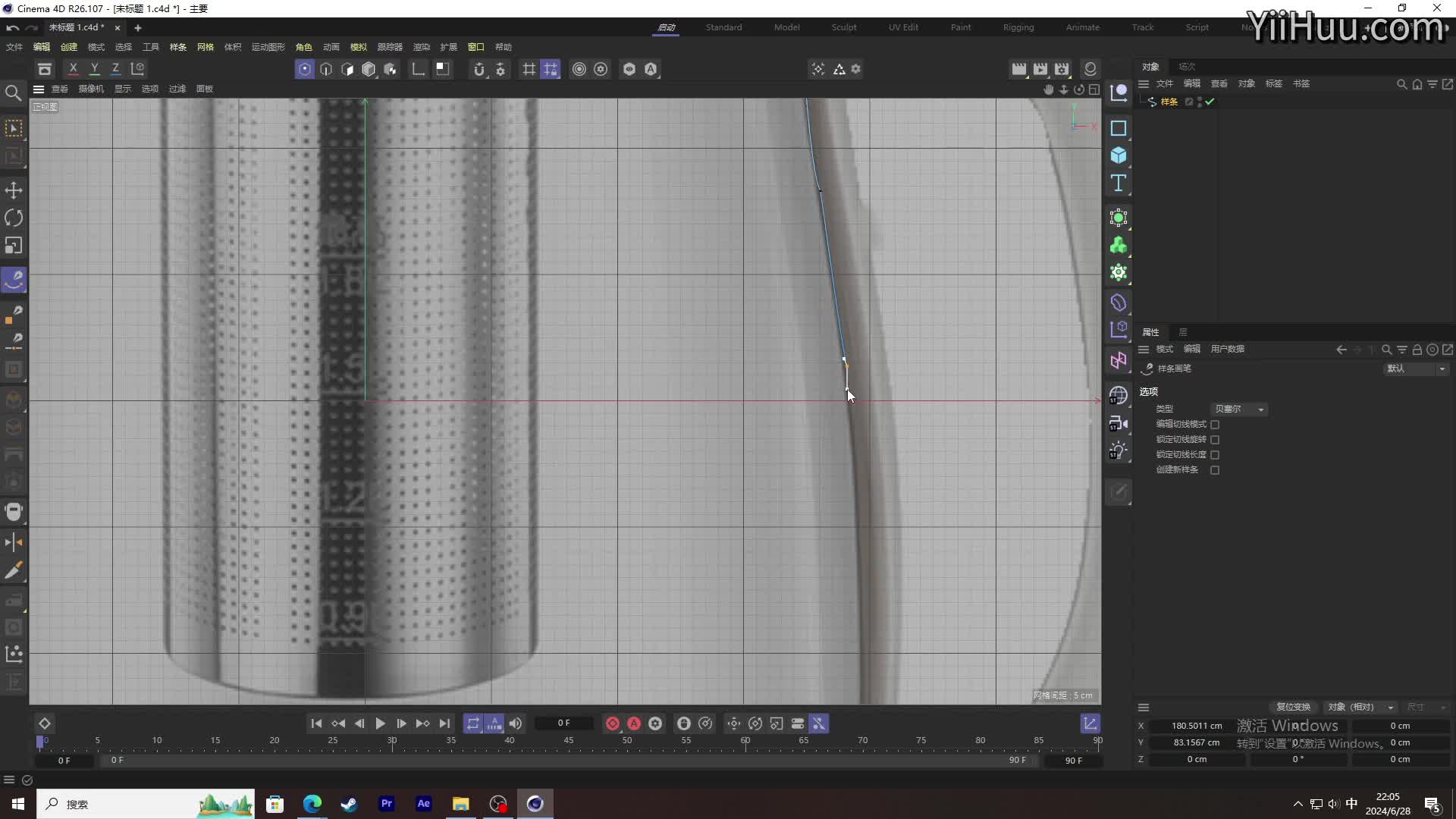Click the red Record Active Objects button
The image size is (1456, 819).
tap(613, 723)
